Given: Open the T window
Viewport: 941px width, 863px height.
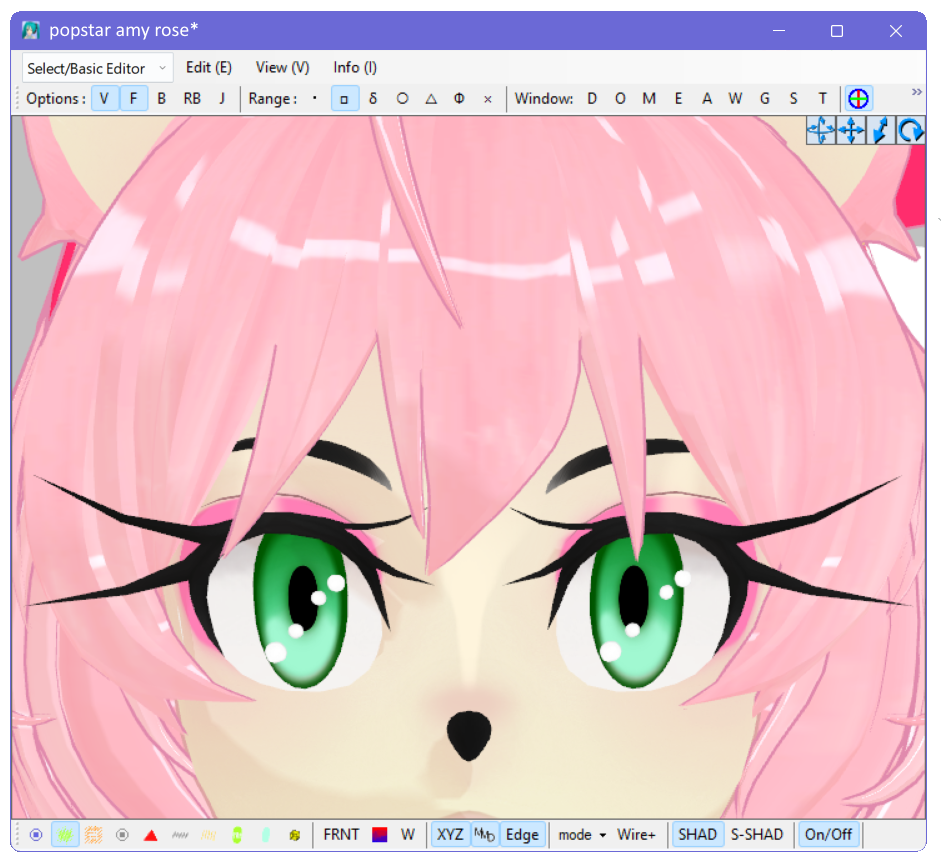Looking at the screenshot, I should pos(822,98).
